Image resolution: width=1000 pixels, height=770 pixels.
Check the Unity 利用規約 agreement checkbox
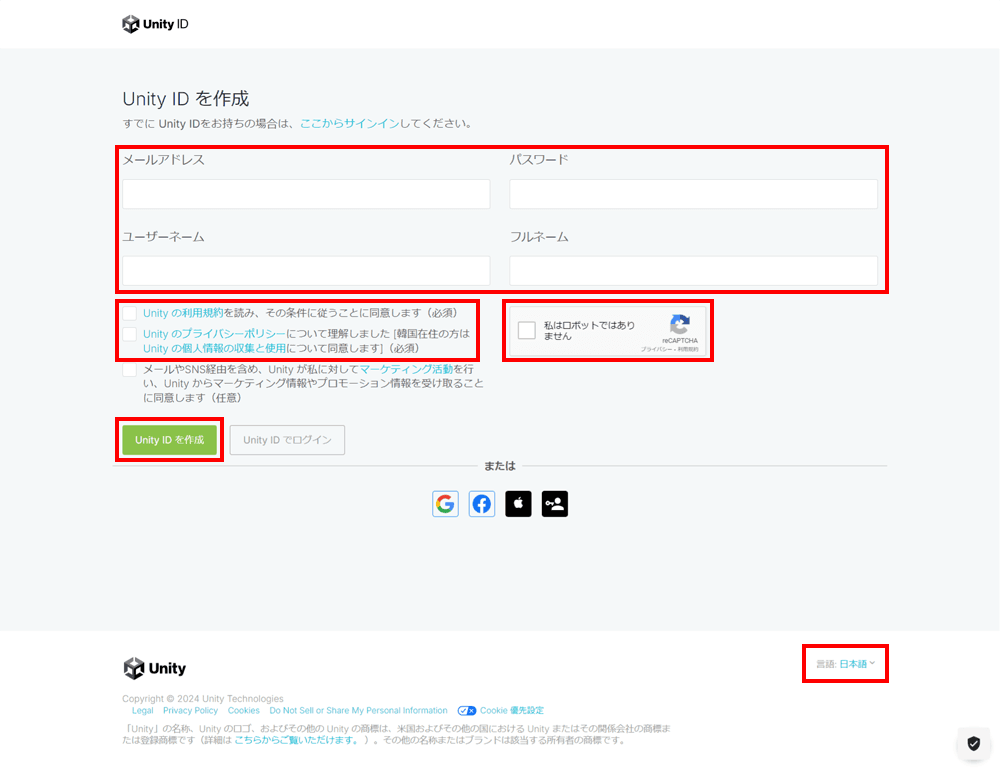point(130,313)
